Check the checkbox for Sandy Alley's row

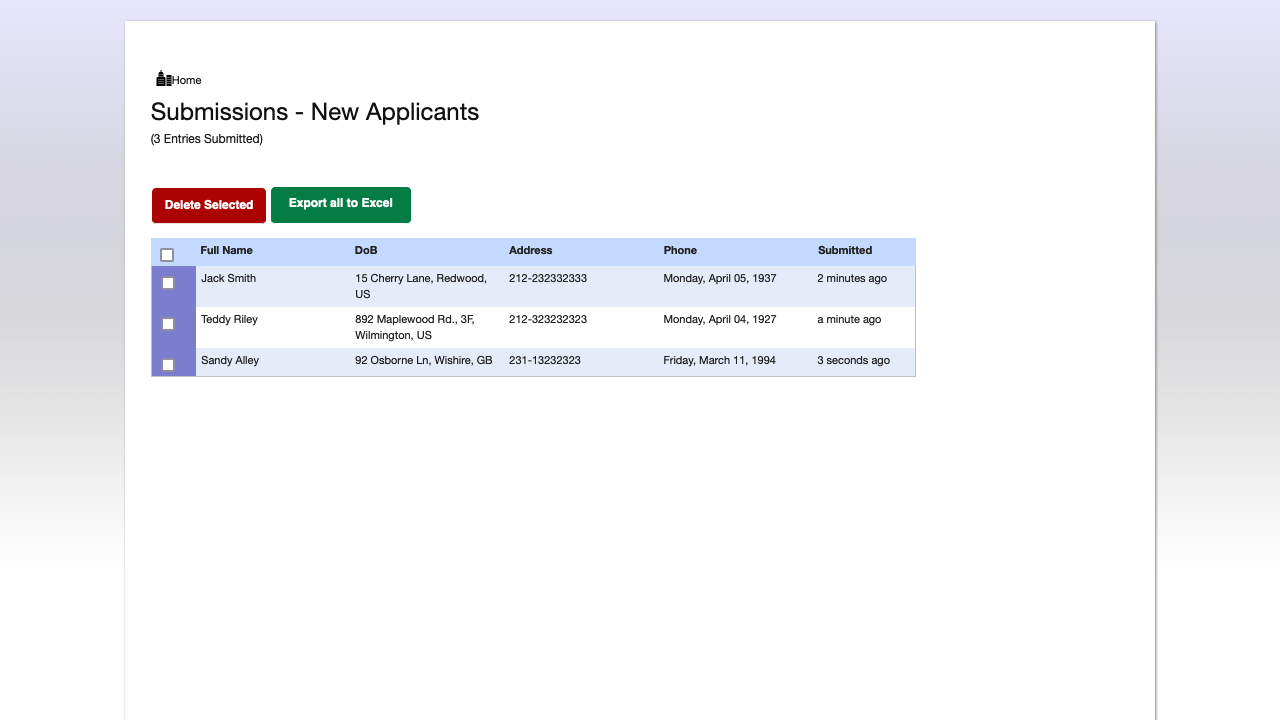click(167, 364)
